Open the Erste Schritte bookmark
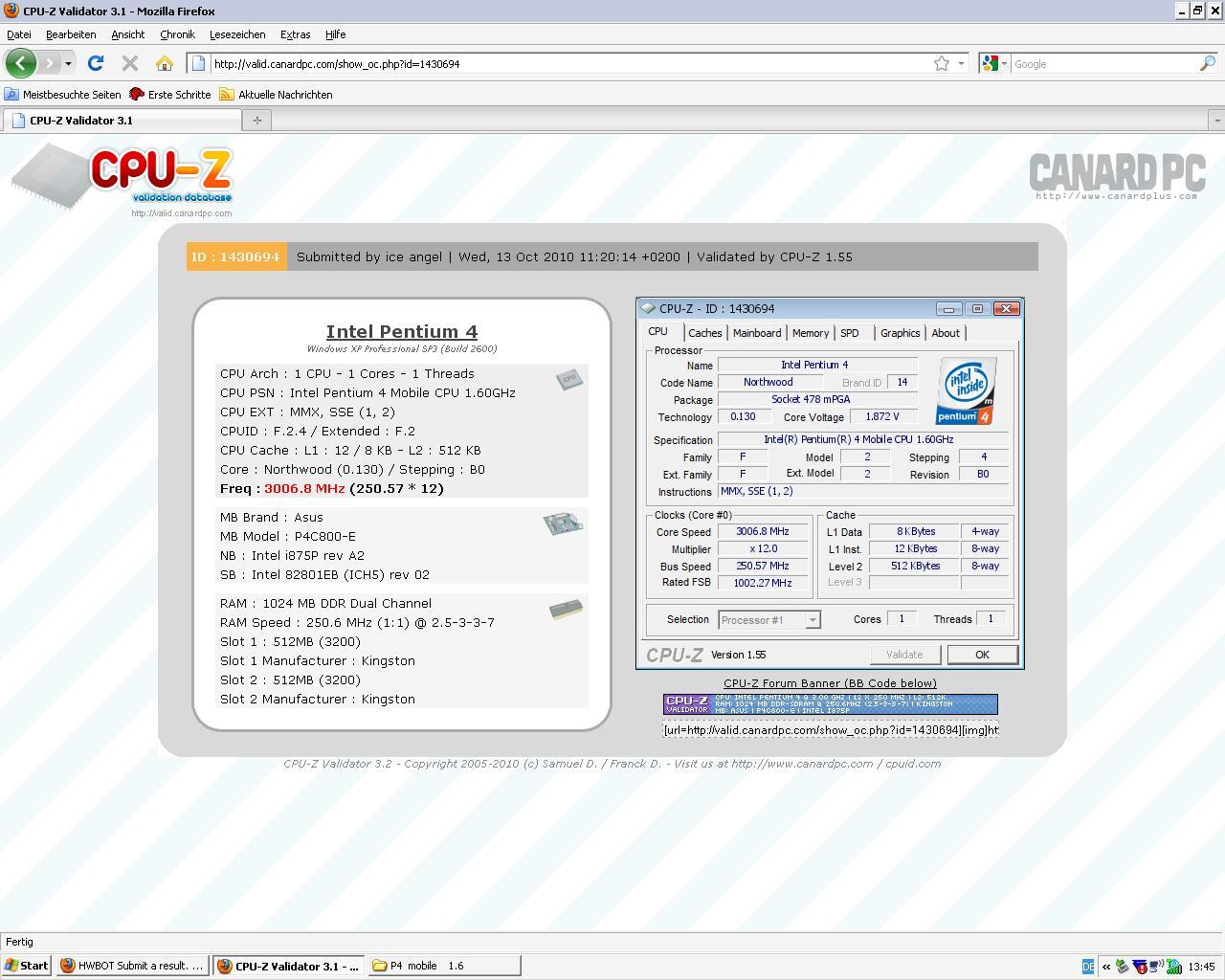Viewport: 1225px width, 980px height. (170, 94)
